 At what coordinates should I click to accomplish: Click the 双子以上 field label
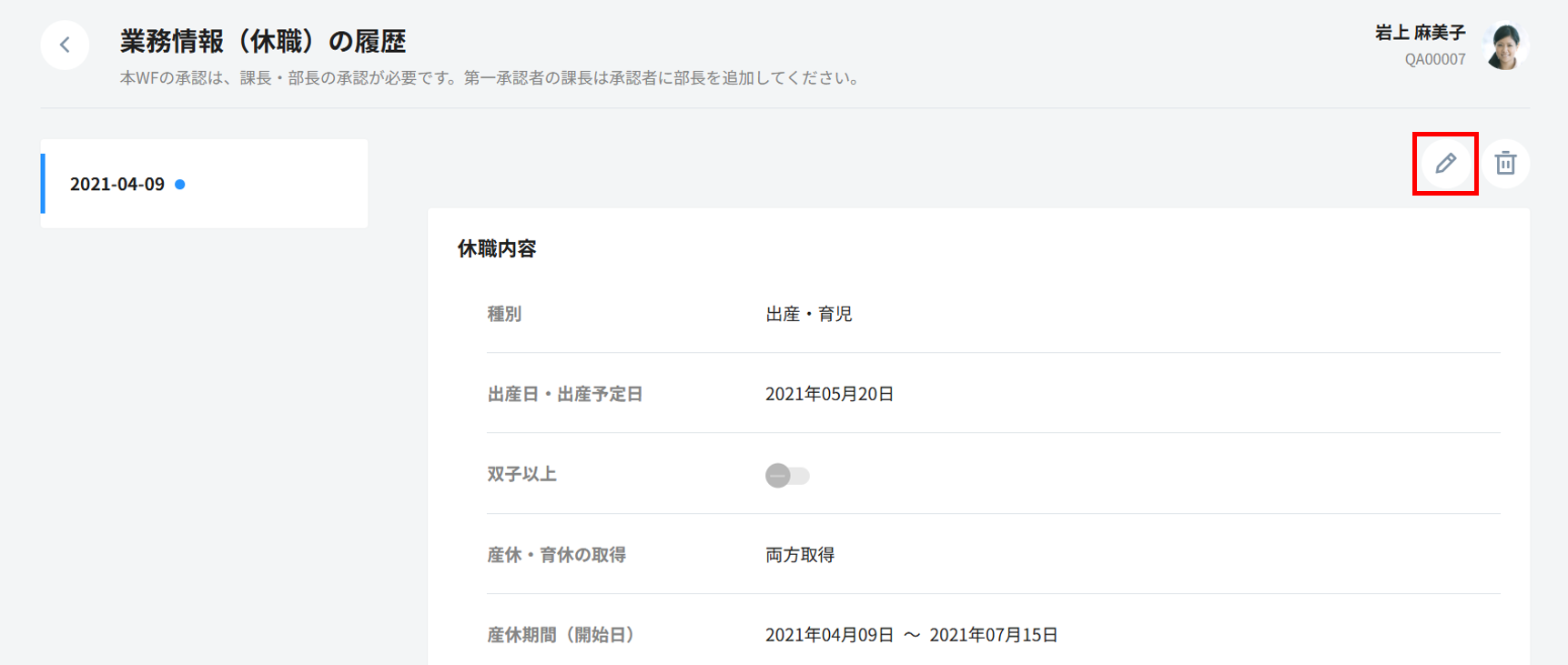521,475
